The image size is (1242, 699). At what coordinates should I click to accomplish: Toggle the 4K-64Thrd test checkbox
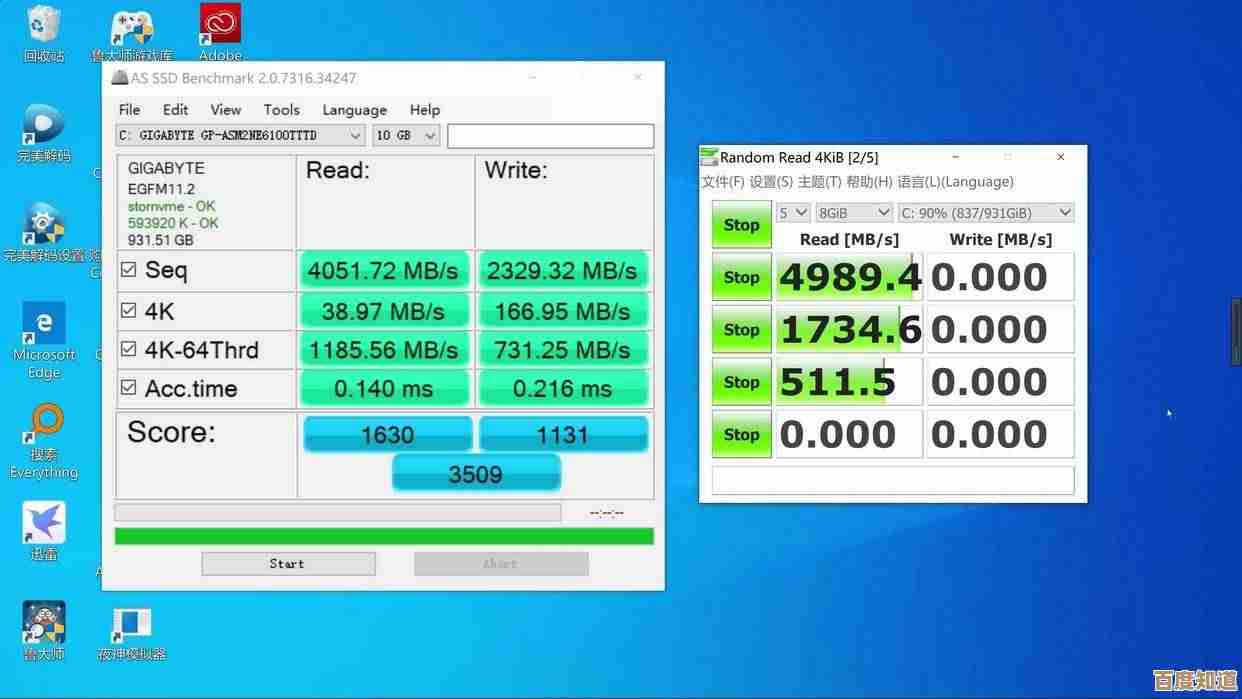pyautogui.click(x=128, y=350)
